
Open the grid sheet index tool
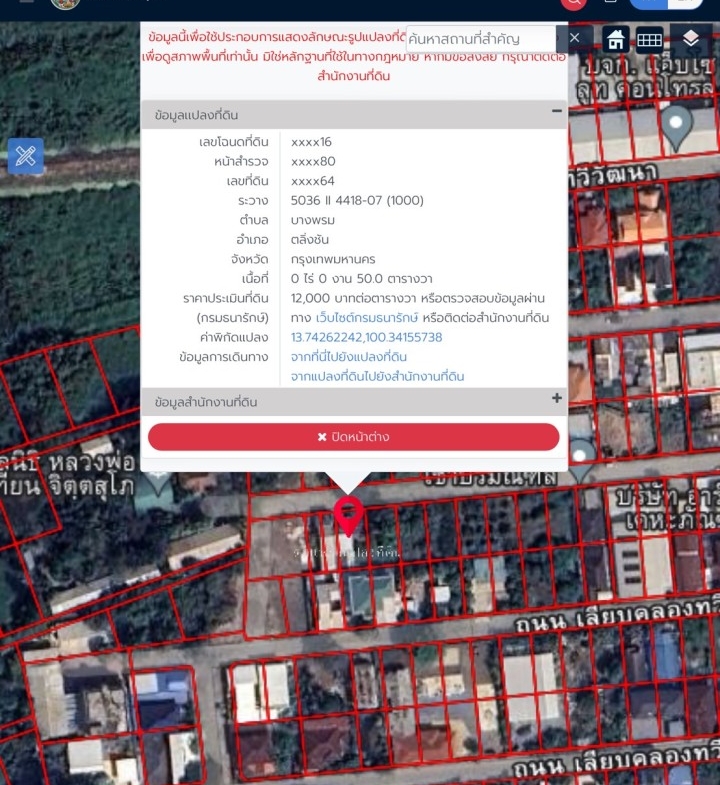coord(649,39)
